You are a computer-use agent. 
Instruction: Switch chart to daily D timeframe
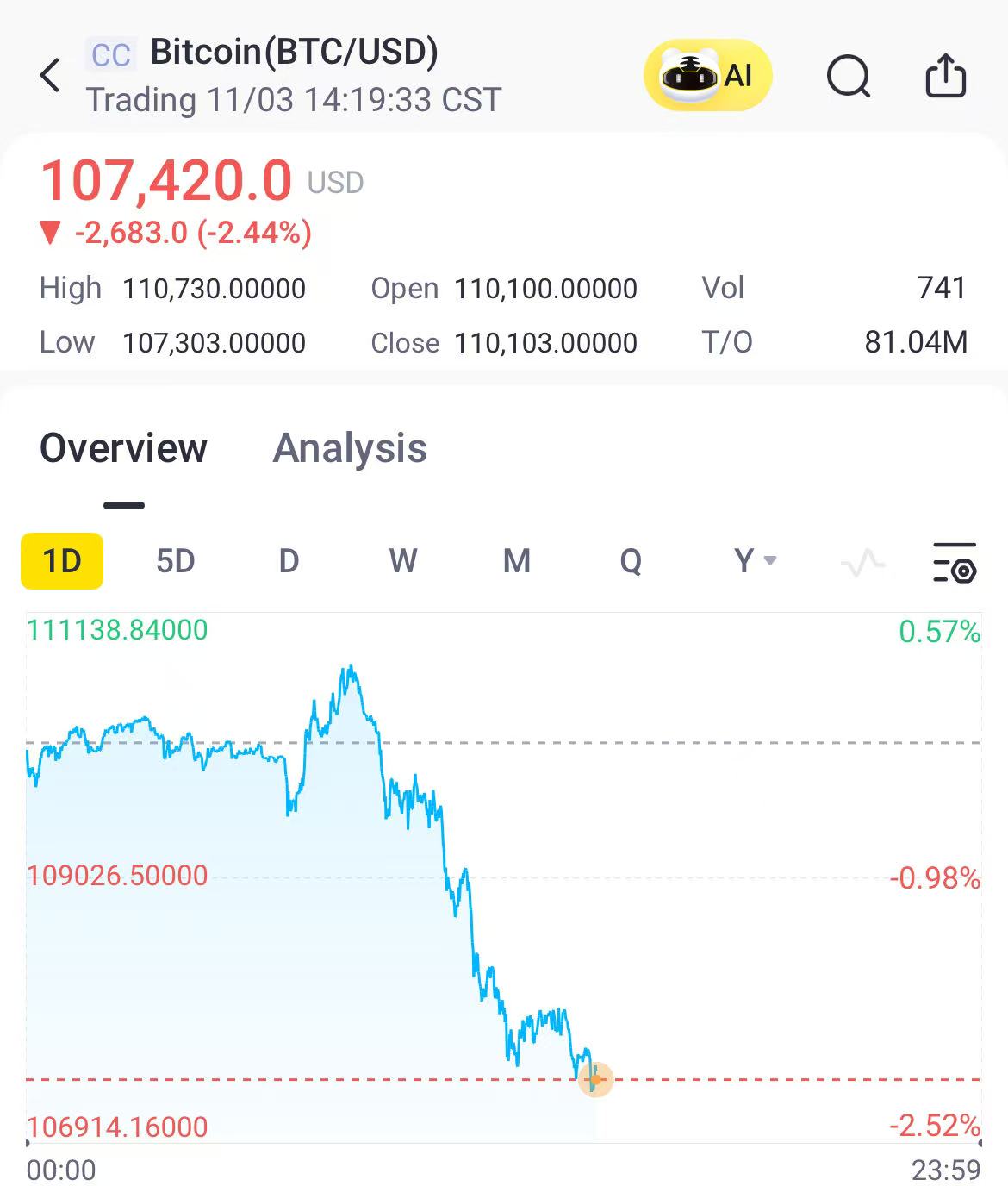[x=289, y=561]
